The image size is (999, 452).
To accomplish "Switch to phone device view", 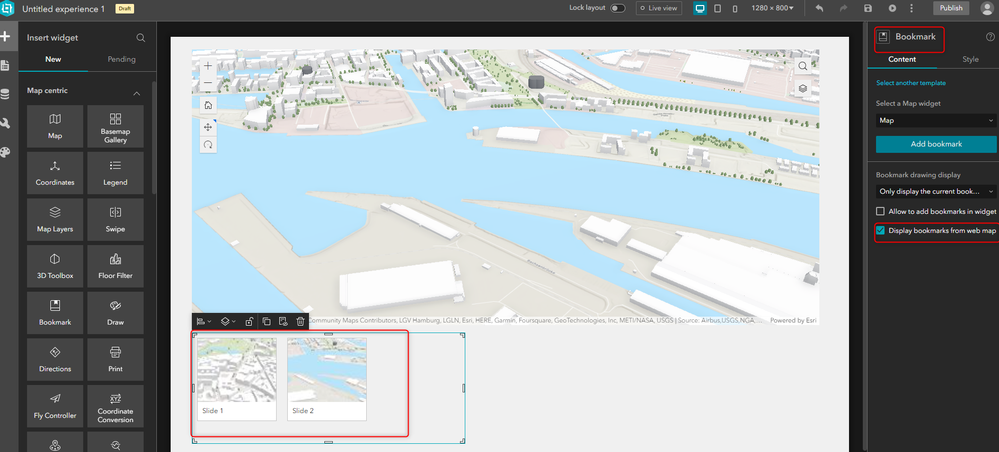I will tap(735, 8).
